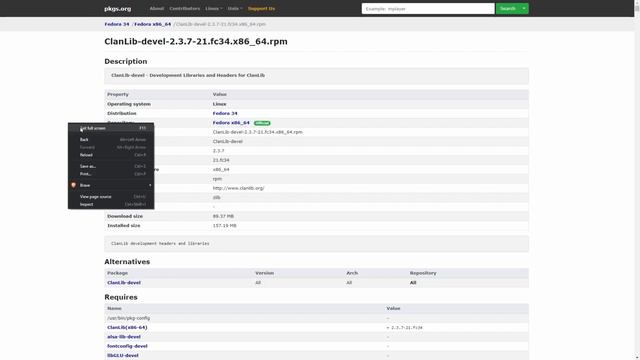Click the Description heading
This screenshot has width=640, height=360.
126,61
